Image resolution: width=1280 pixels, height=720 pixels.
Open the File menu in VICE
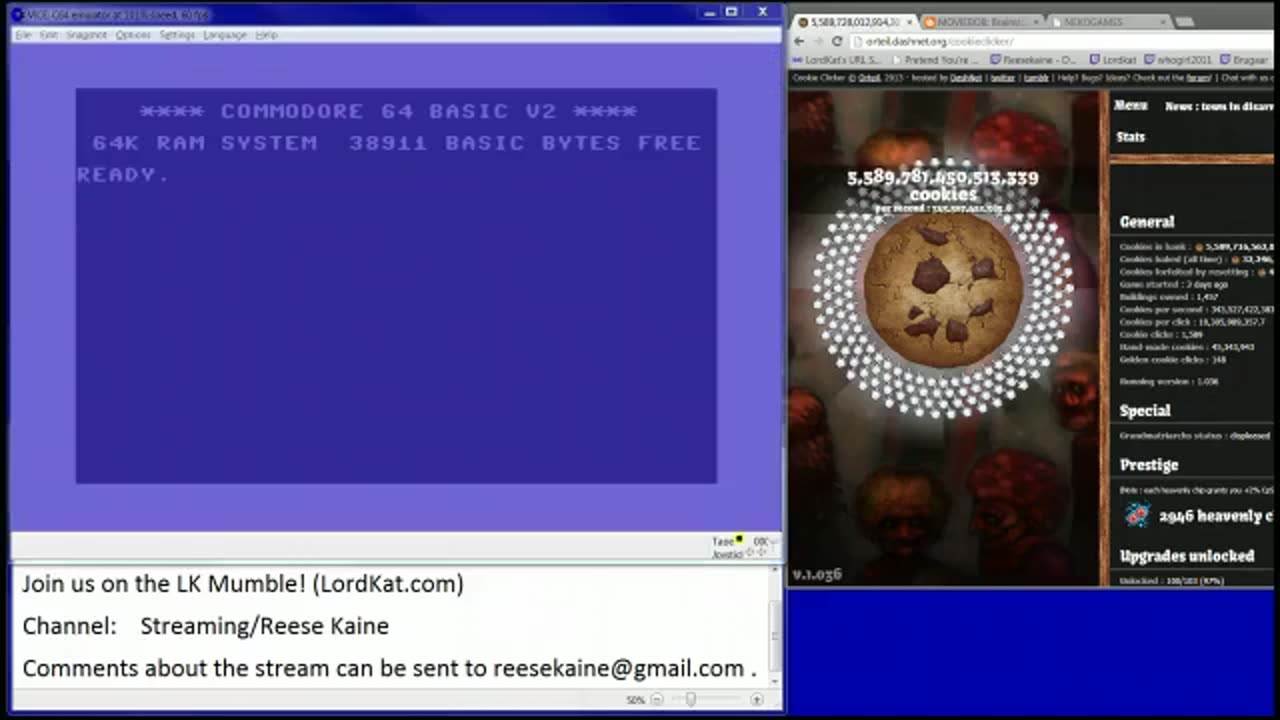pos(23,35)
